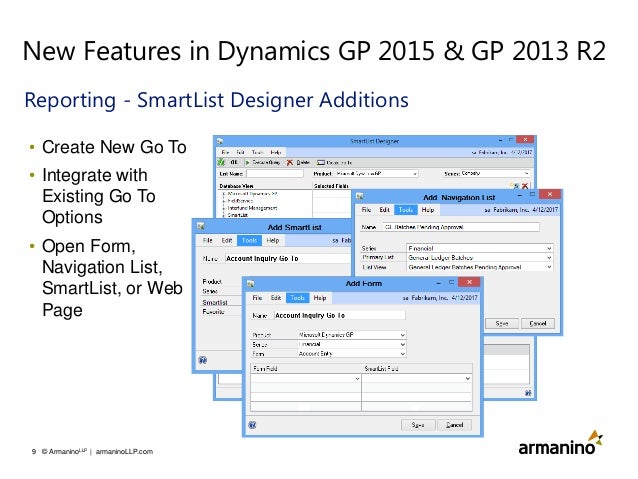638x479 pixels.
Task: Click the red Delete X icon in the toolbar
Action: tap(290, 162)
